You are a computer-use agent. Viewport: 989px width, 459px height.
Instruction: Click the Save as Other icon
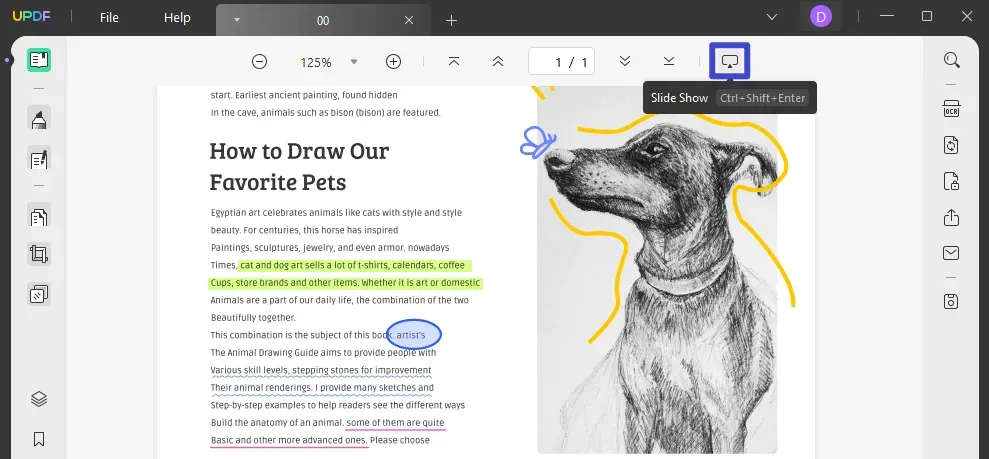click(951, 301)
